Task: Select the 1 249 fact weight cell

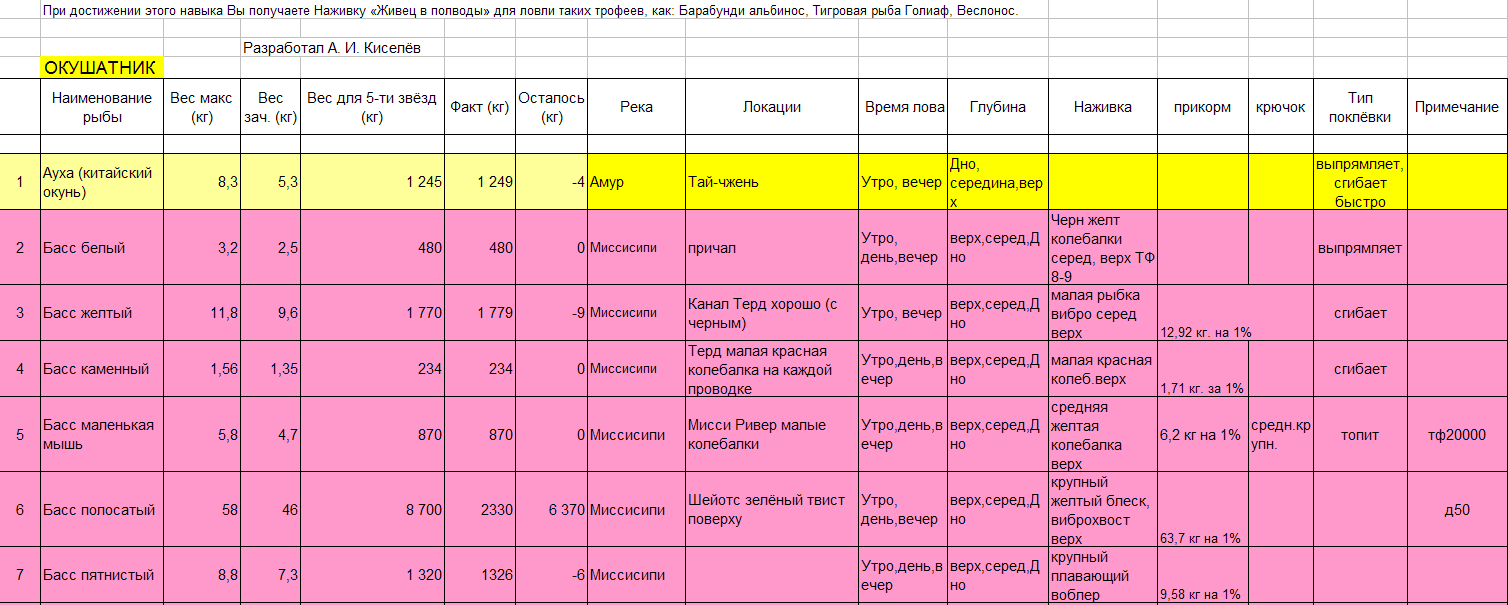Action: (480, 182)
